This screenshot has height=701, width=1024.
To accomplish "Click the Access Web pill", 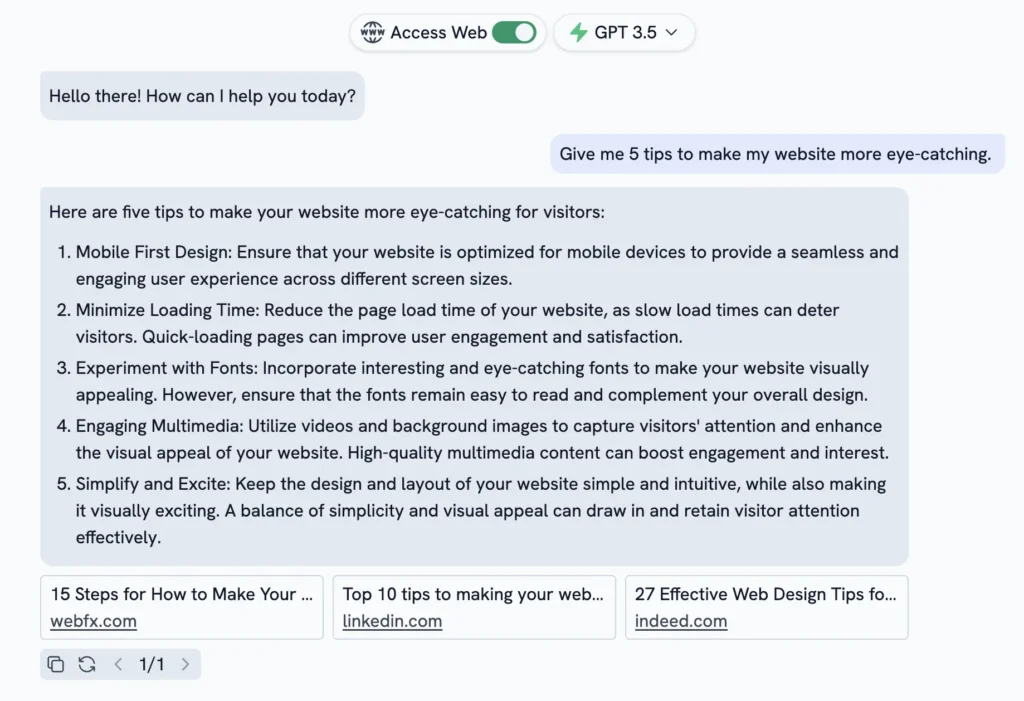I will [447, 32].
